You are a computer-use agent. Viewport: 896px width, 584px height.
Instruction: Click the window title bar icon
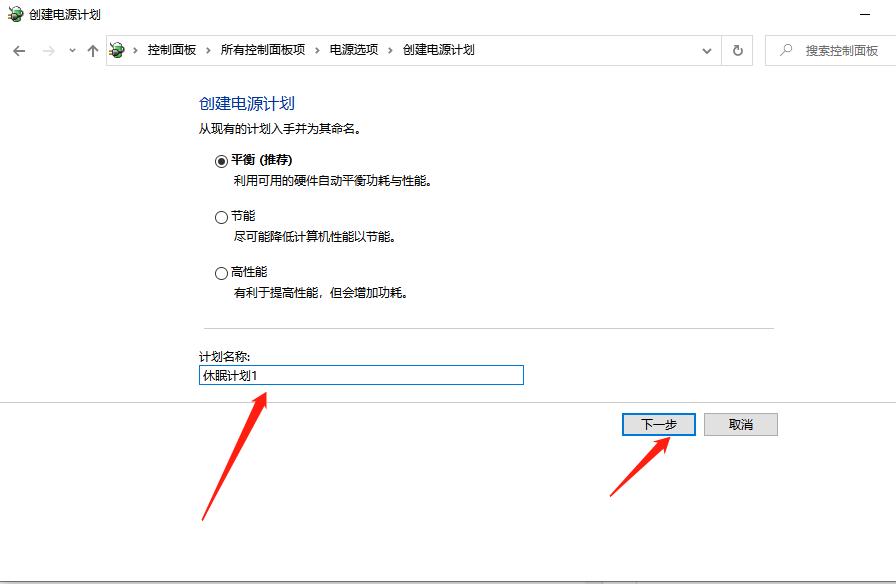tap(15, 14)
